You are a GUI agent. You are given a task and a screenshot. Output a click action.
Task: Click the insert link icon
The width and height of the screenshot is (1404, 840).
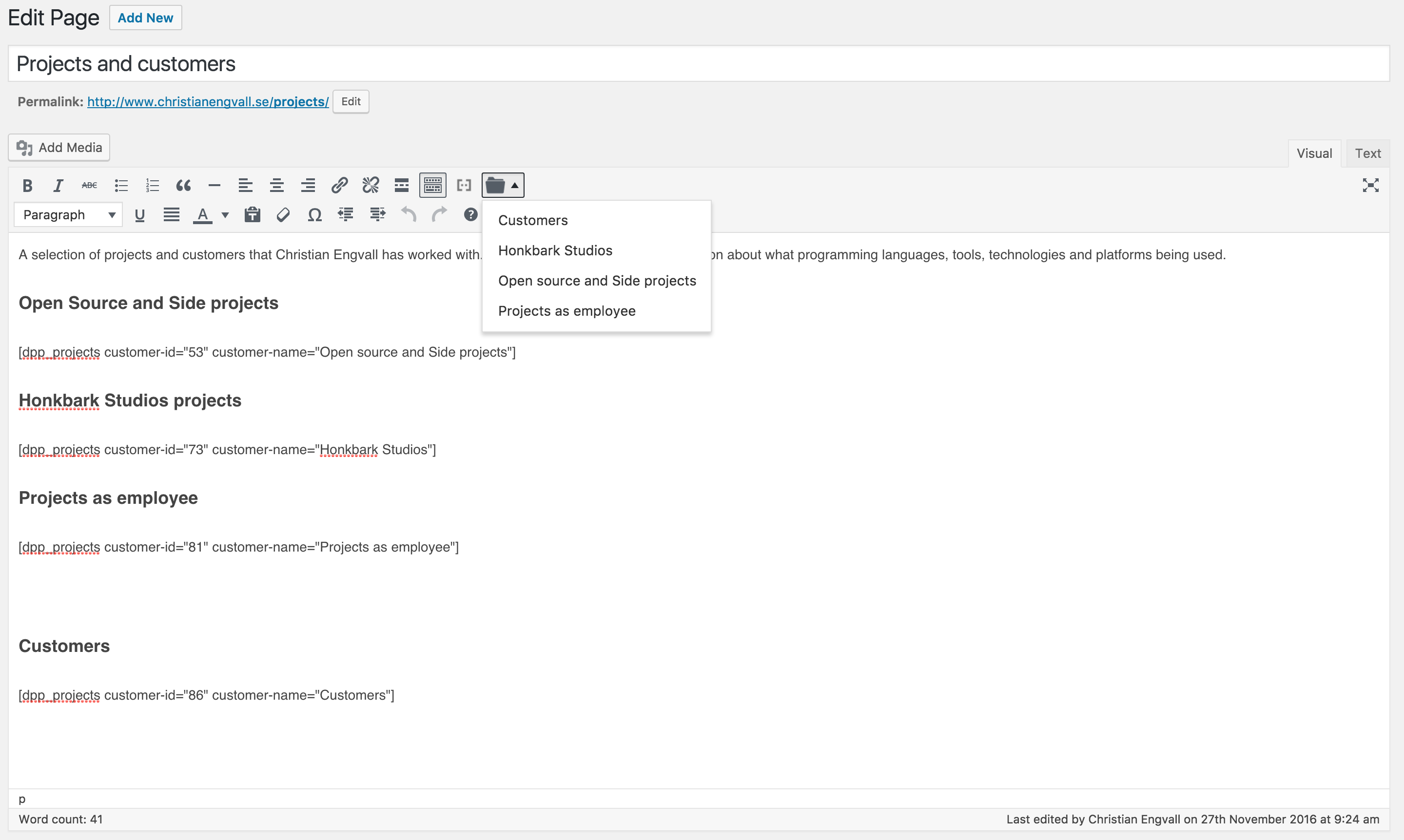(x=339, y=185)
